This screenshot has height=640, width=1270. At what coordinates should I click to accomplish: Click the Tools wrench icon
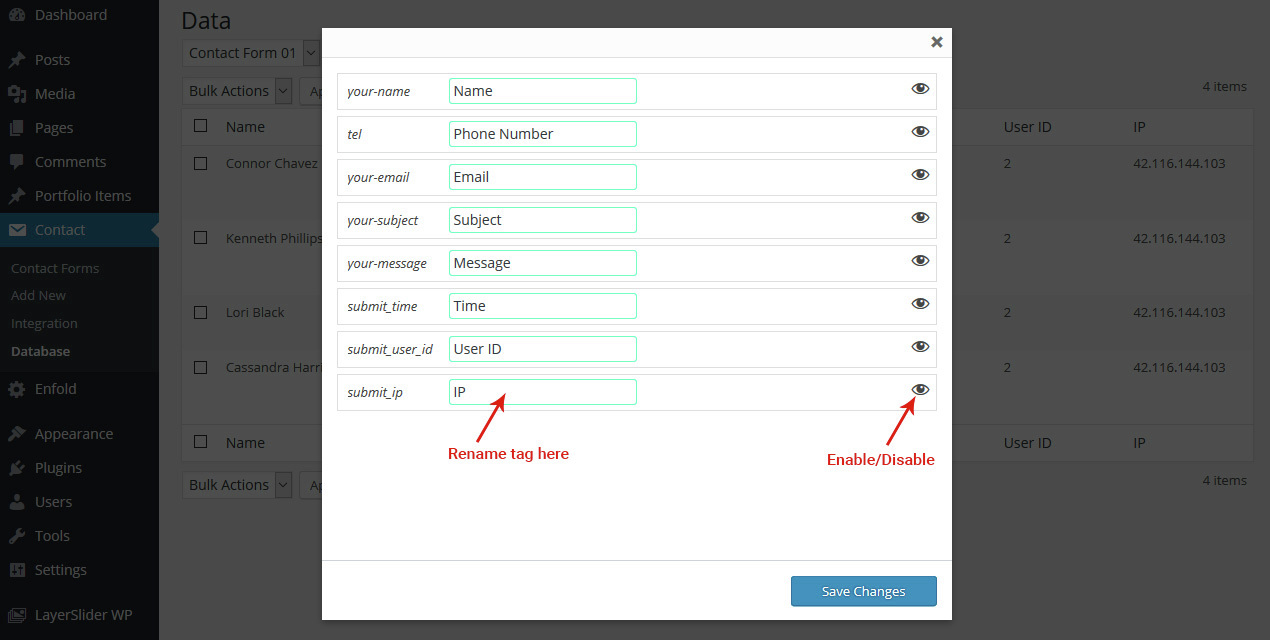coord(17,536)
